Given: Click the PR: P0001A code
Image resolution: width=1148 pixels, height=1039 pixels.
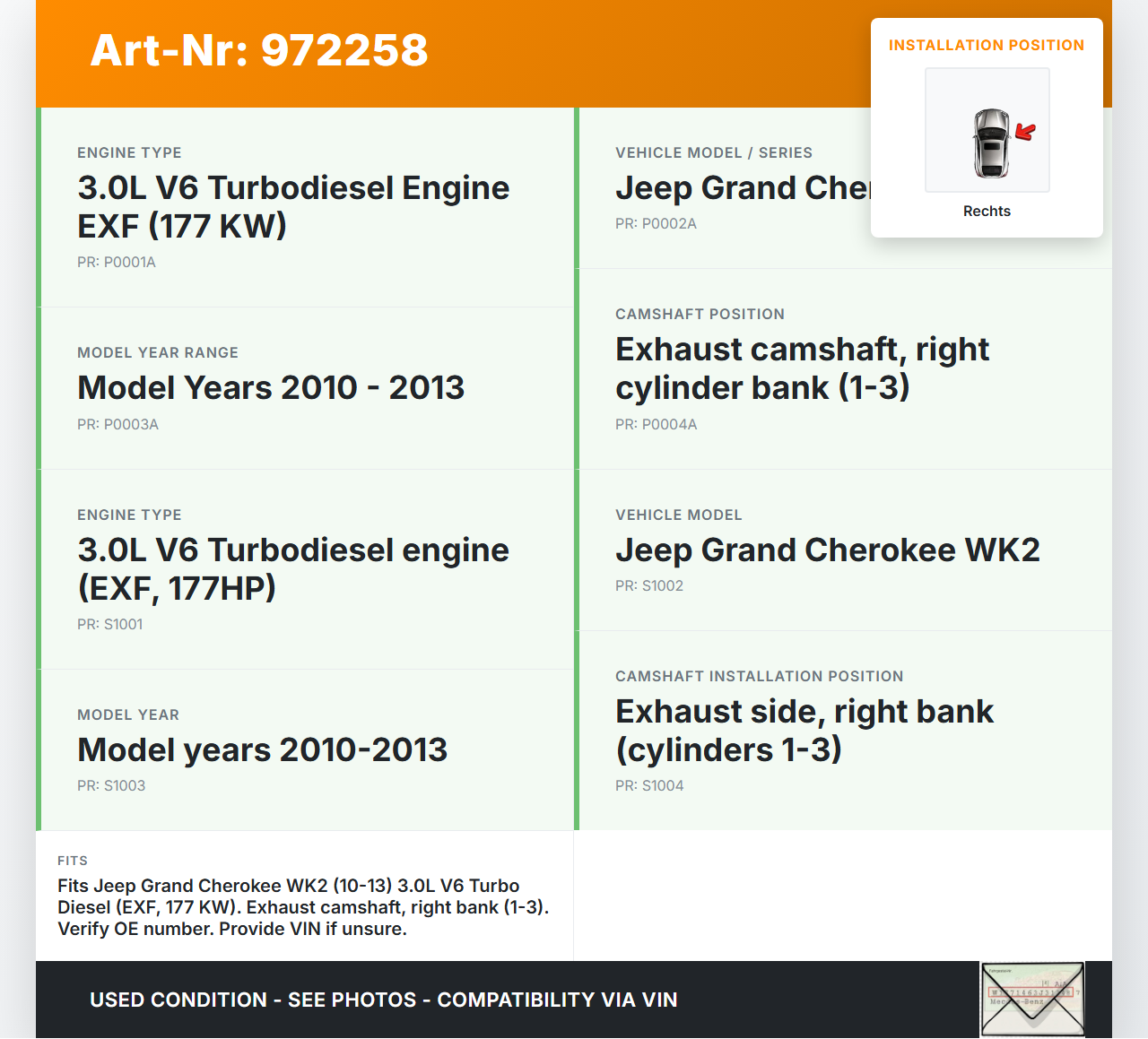Looking at the screenshot, I should [117, 263].
